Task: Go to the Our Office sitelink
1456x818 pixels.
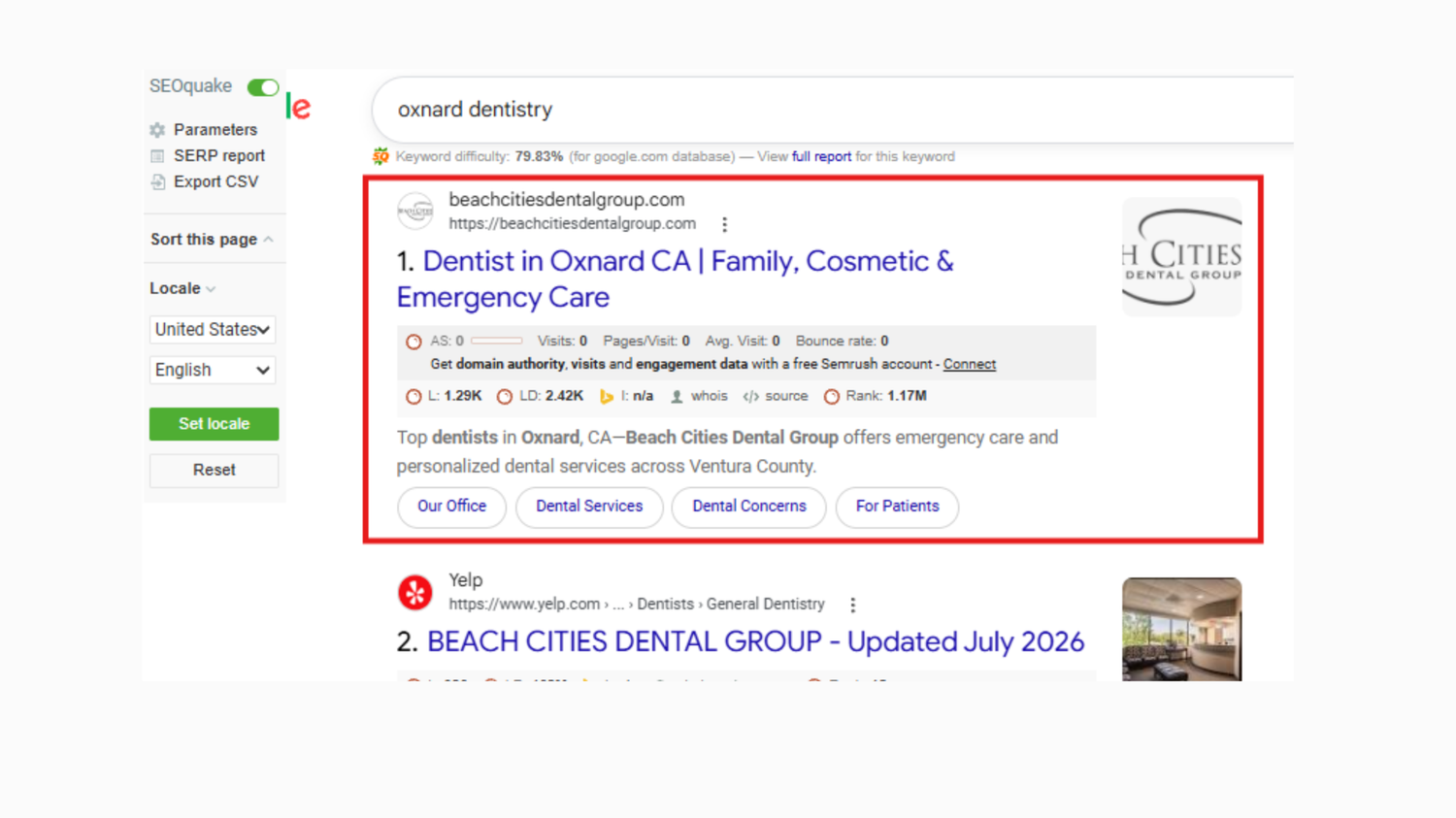Action: pos(451,507)
